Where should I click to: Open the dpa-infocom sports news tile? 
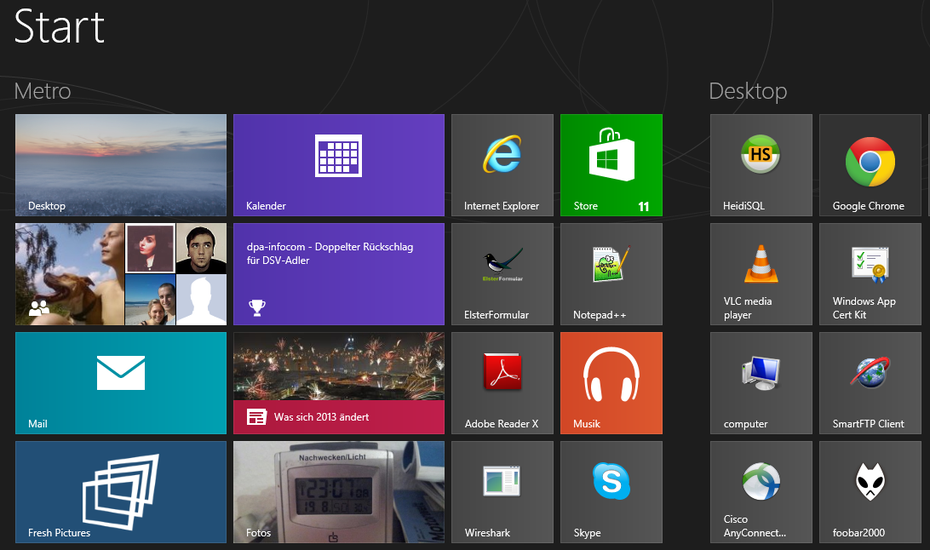(x=339, y=274)
